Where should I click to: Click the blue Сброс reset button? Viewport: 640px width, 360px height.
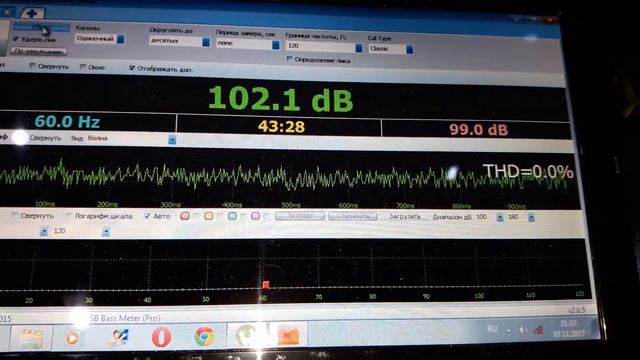tap(41, 28)
